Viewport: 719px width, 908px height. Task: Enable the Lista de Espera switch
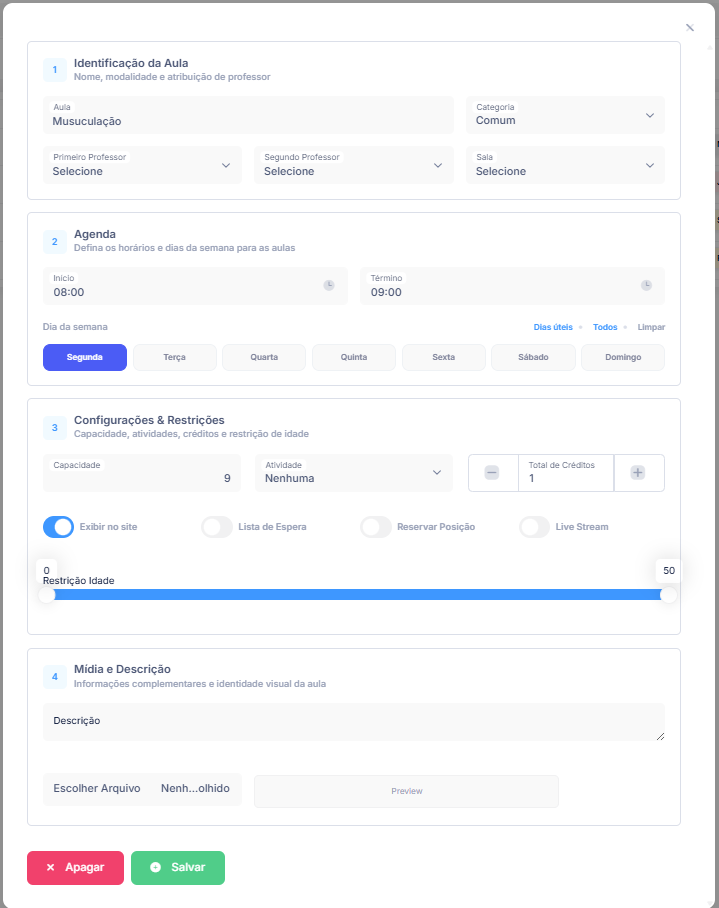217,527
